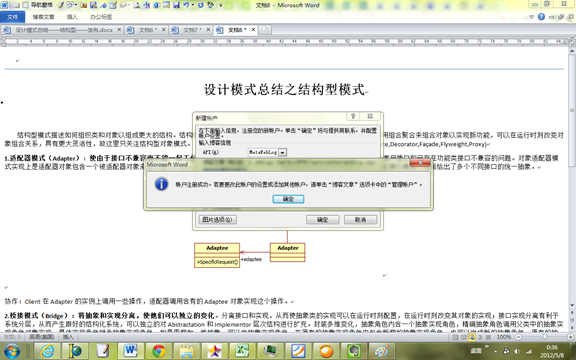Open Internet Explorer from the taskbar
Screen dimensions: 576x360
click(x=47, y=351)
